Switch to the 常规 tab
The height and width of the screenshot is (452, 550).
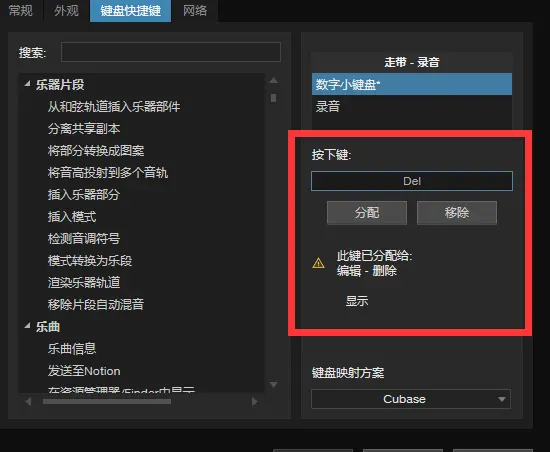pos(21,11)
